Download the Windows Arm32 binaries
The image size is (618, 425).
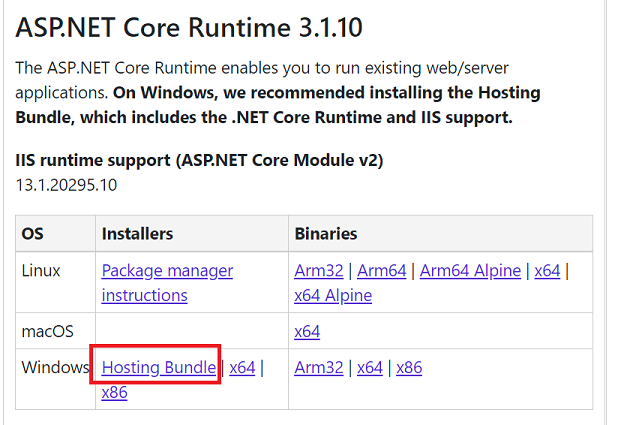pos(319,368)
